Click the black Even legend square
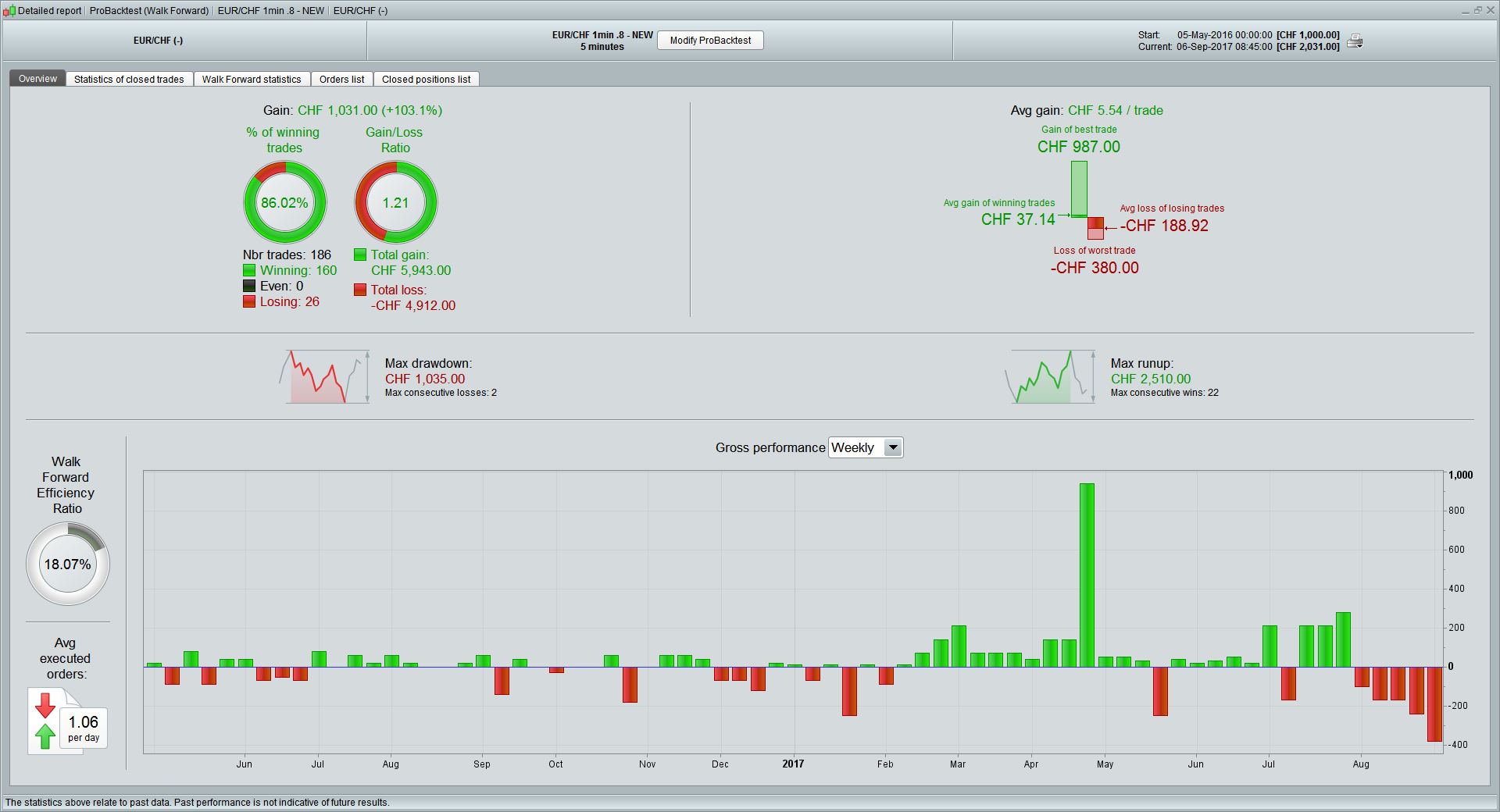1500x812 pixels. coord(249,286)
